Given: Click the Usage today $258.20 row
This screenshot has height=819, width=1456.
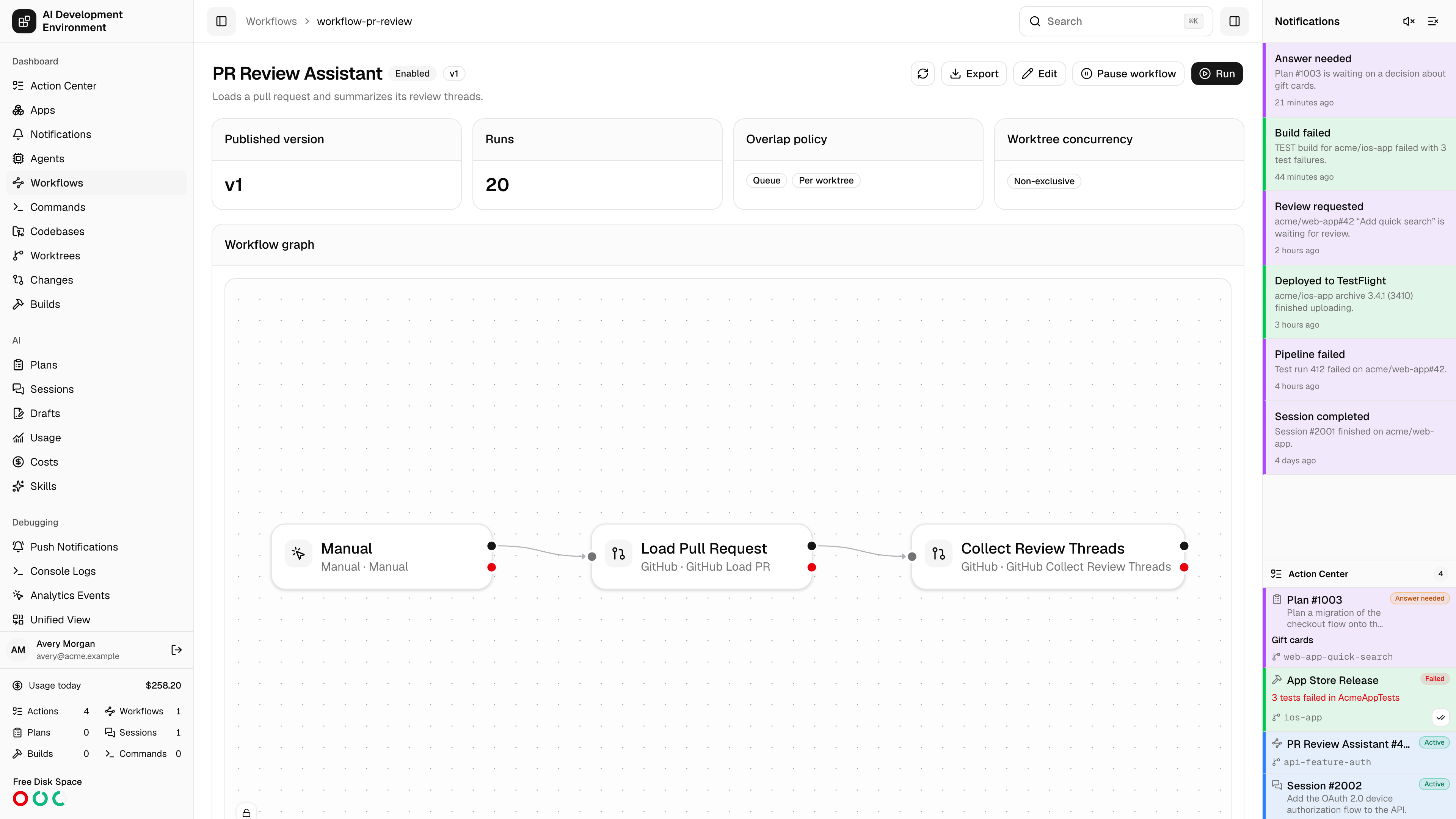Looking at the screenshot, I should click(97, 685).
